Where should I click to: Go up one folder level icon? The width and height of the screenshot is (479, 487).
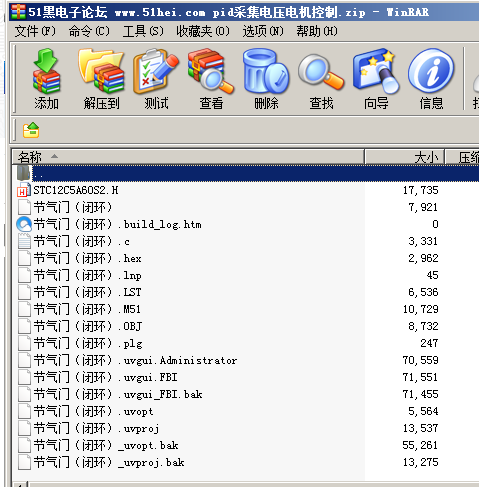point(31,130)
